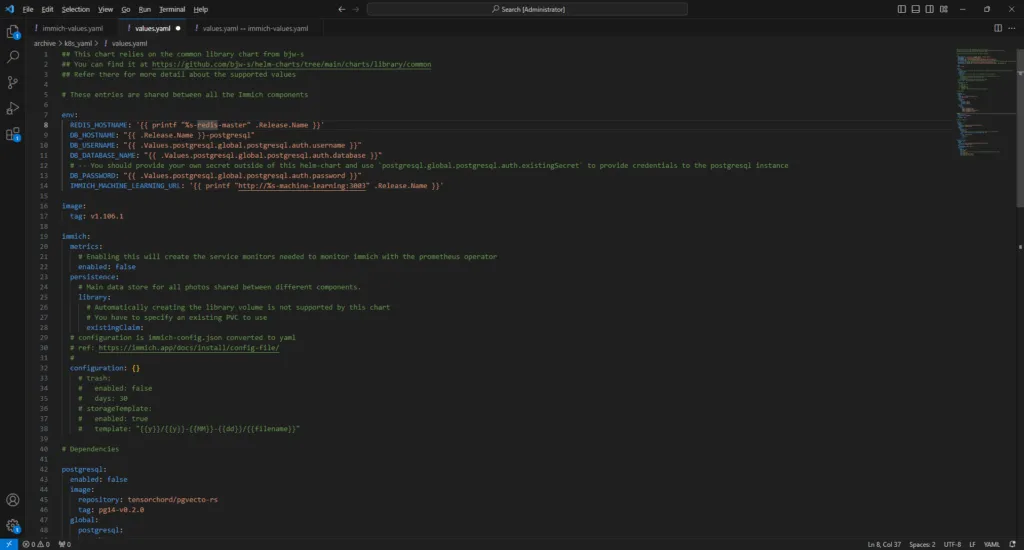Split the editor to the right
Image resolution: width=1024 pixels, height=550 pixels.
point(998,28)
